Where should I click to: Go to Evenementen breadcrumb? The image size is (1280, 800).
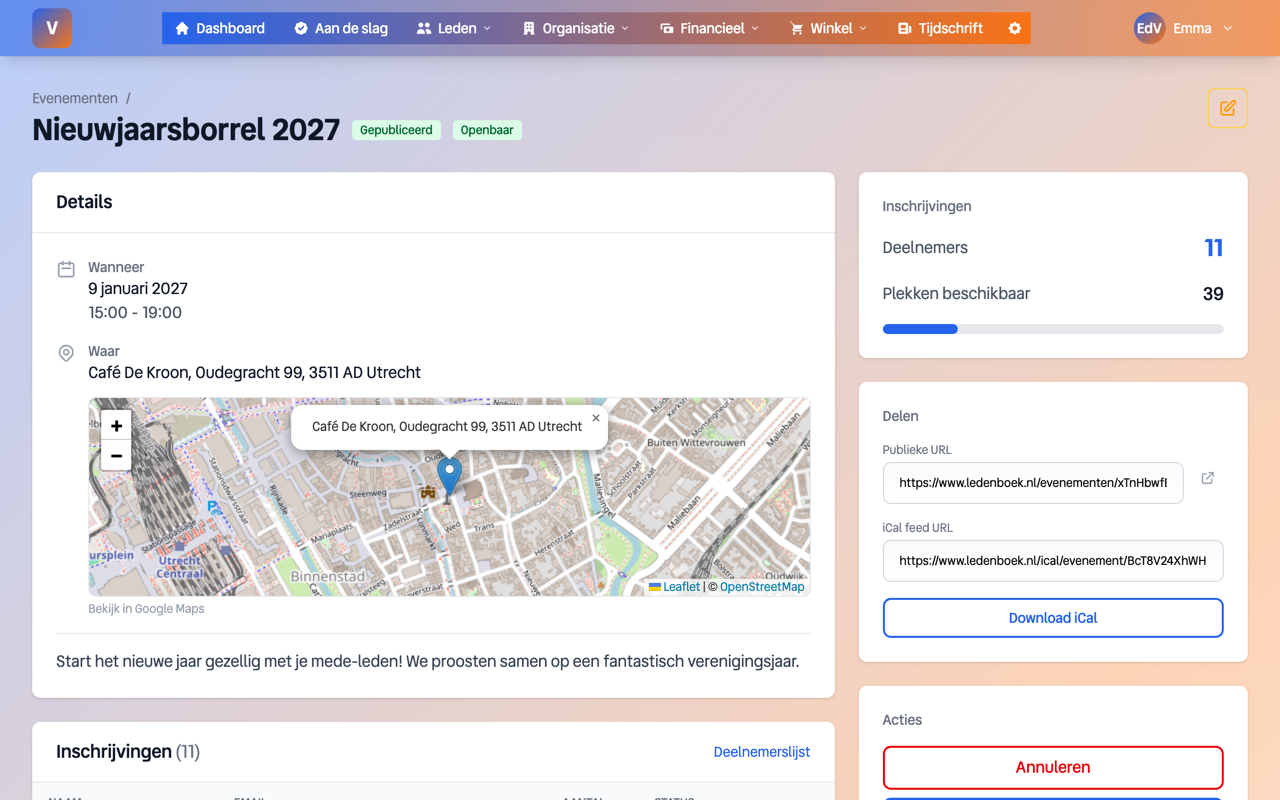75,98
